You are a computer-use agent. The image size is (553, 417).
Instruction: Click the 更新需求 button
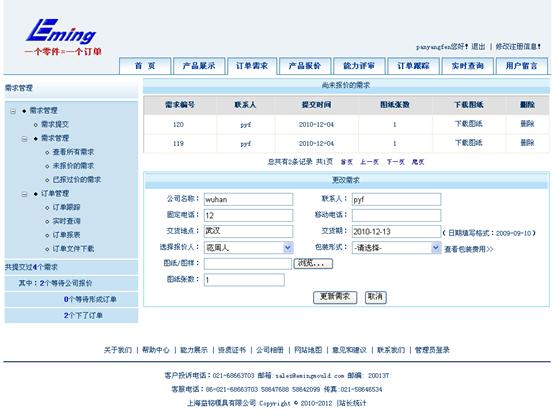[335, 297]
